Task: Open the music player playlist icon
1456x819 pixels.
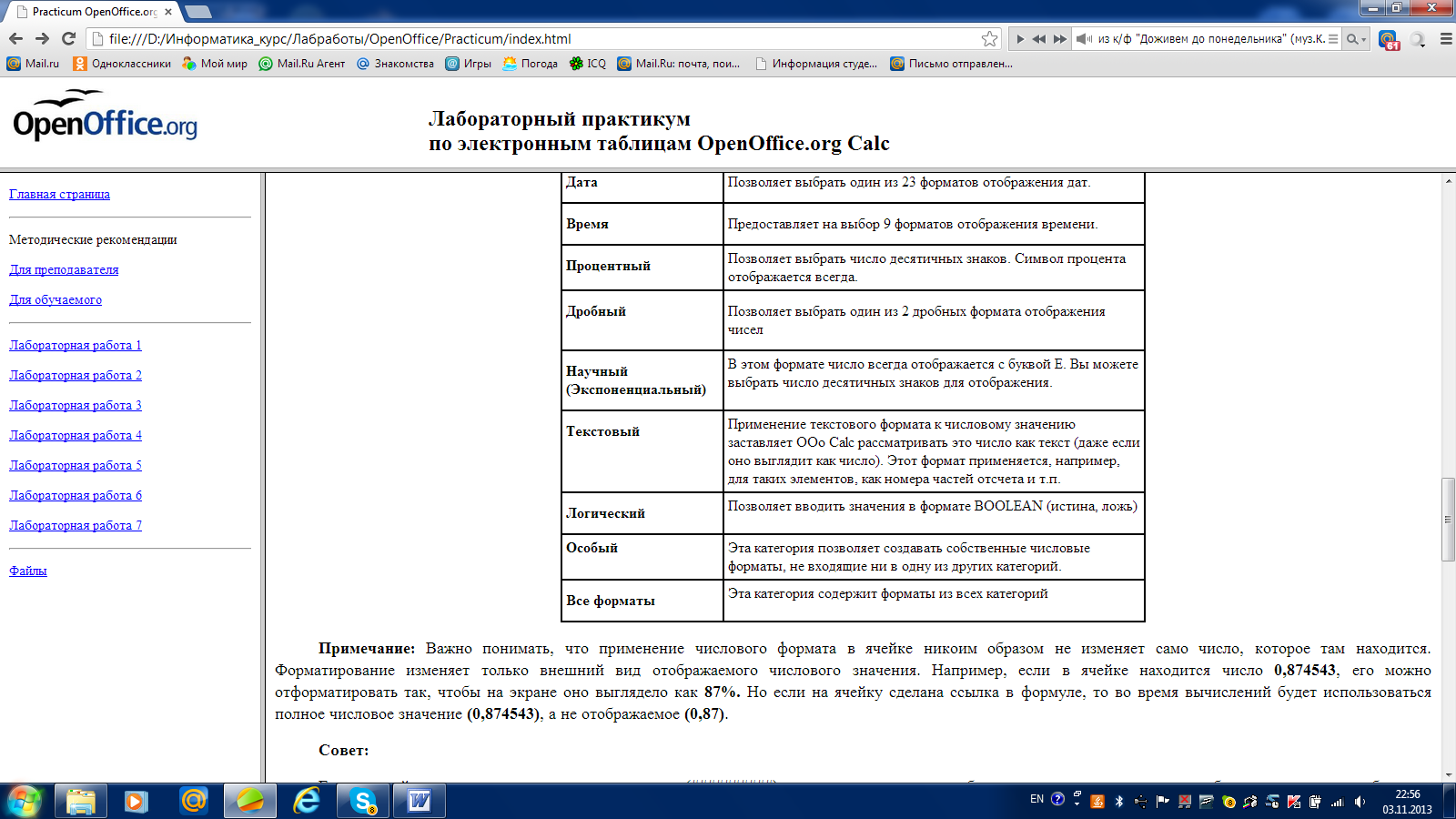Action: click(1333, 39)
